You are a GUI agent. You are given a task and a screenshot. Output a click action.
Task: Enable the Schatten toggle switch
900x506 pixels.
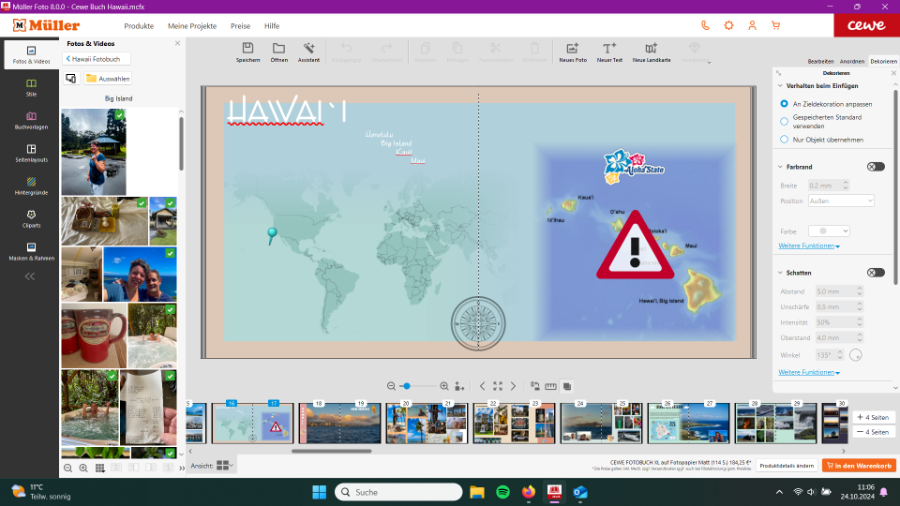point(875,272)
